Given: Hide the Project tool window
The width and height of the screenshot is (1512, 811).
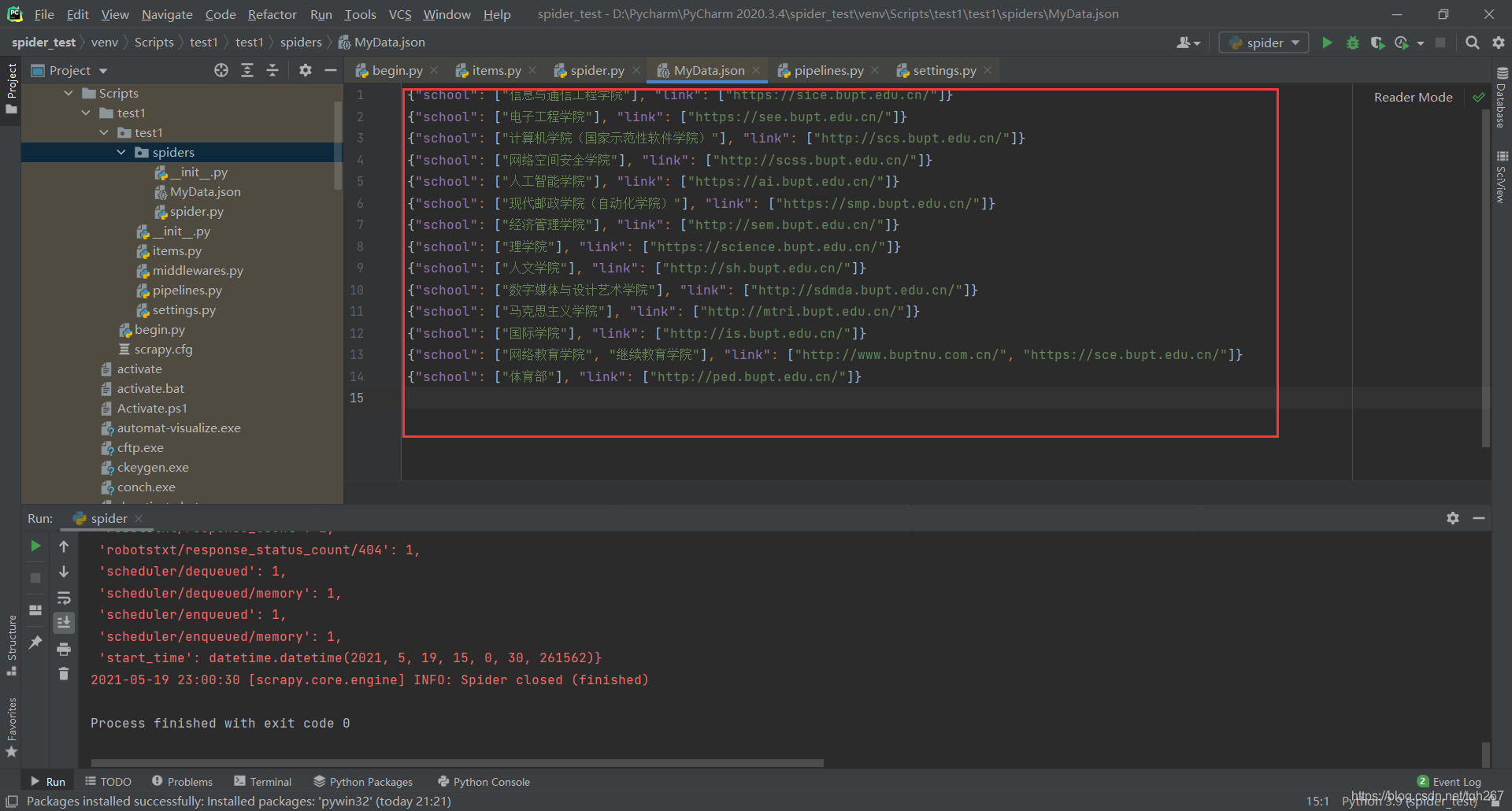Looking at the screenshot, I should click(331, 70).
